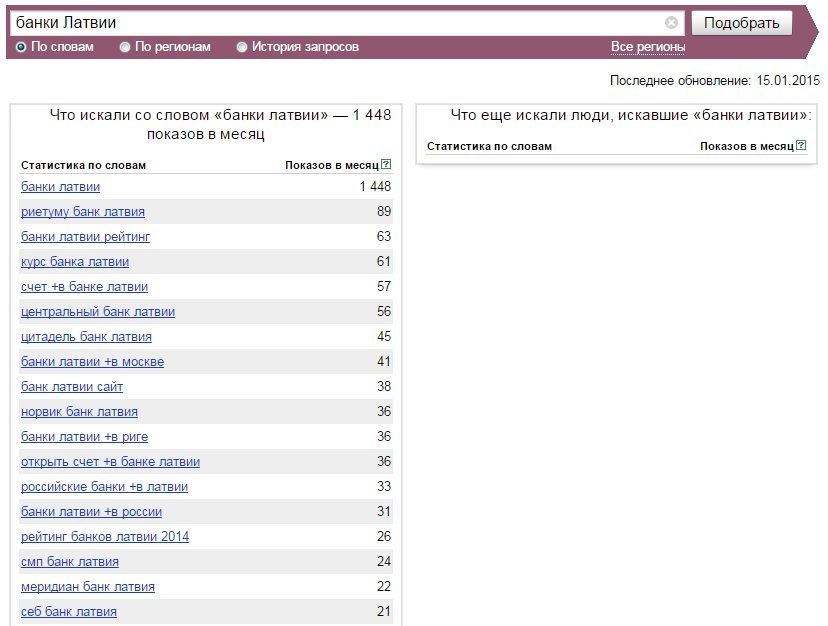Open the 'себ банк латвия' link

click(69, 612)
